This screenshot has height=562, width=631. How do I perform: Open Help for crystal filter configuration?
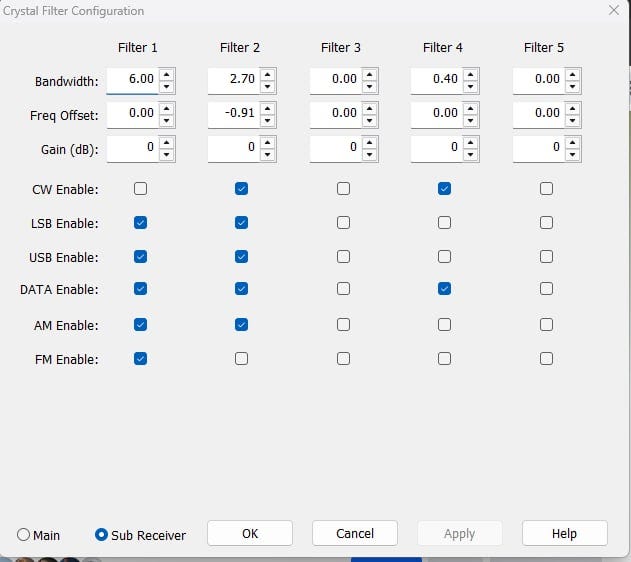(x=565, y=533)
